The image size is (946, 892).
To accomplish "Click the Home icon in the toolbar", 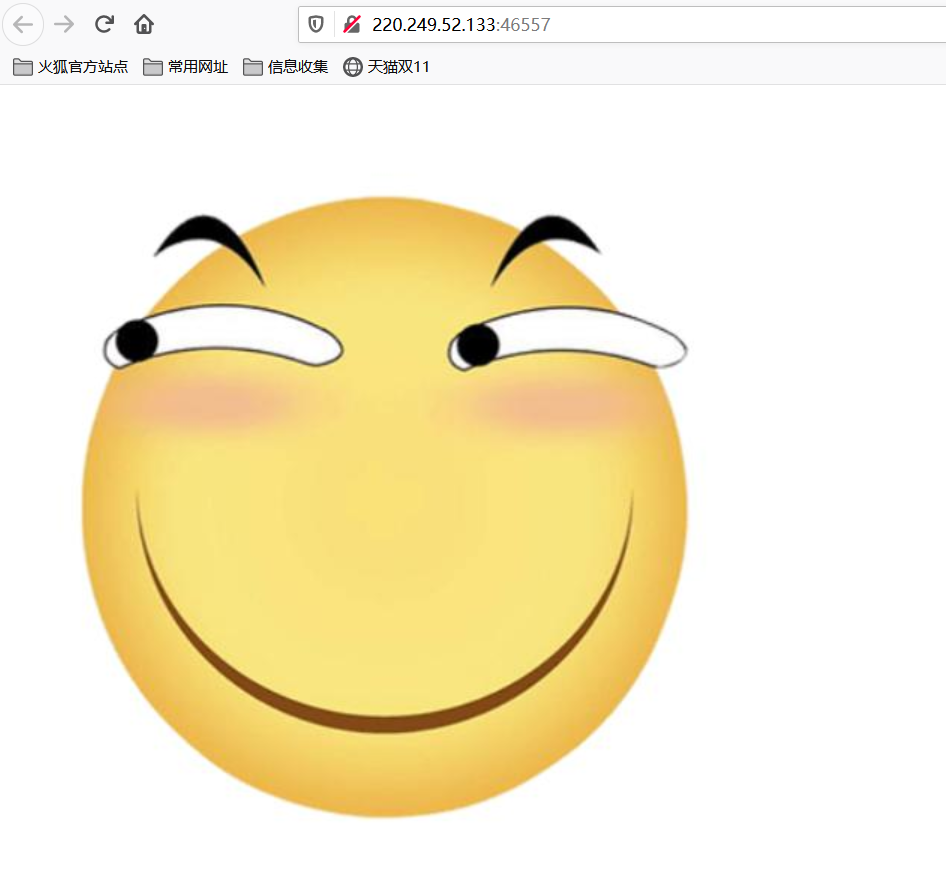I will (143, 24).
